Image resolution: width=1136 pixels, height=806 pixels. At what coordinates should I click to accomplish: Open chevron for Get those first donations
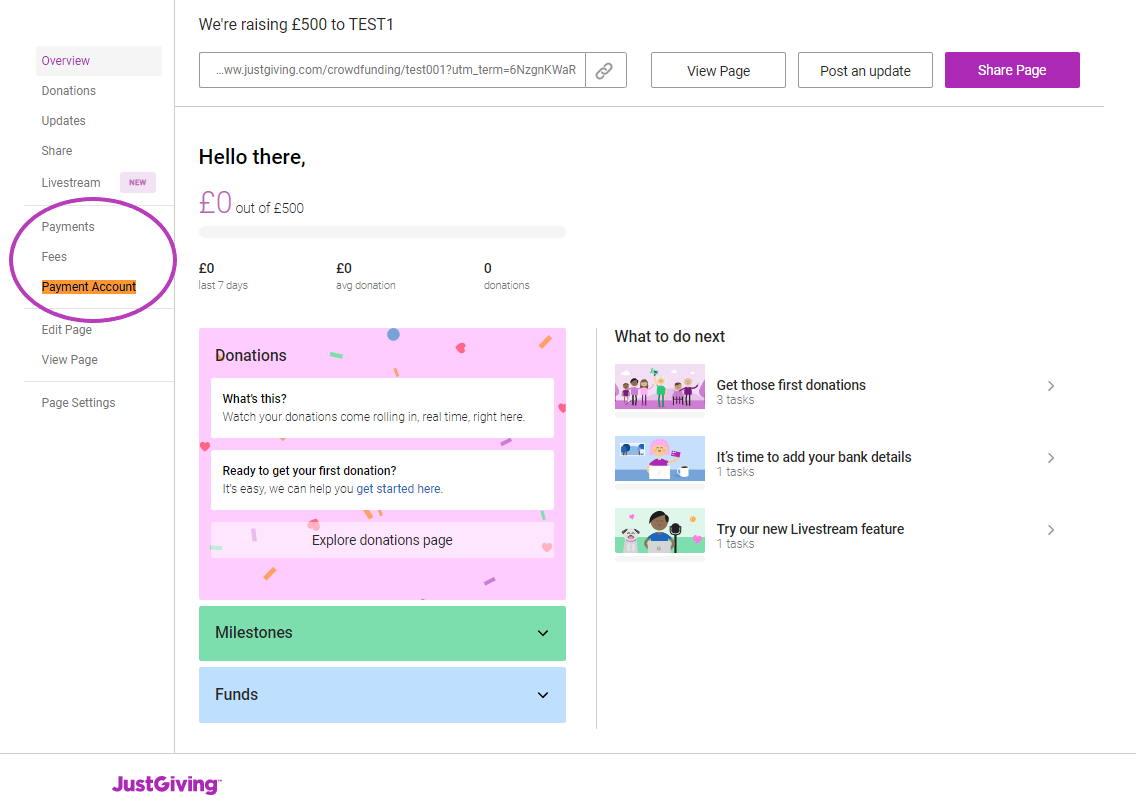click(1051, 386)
